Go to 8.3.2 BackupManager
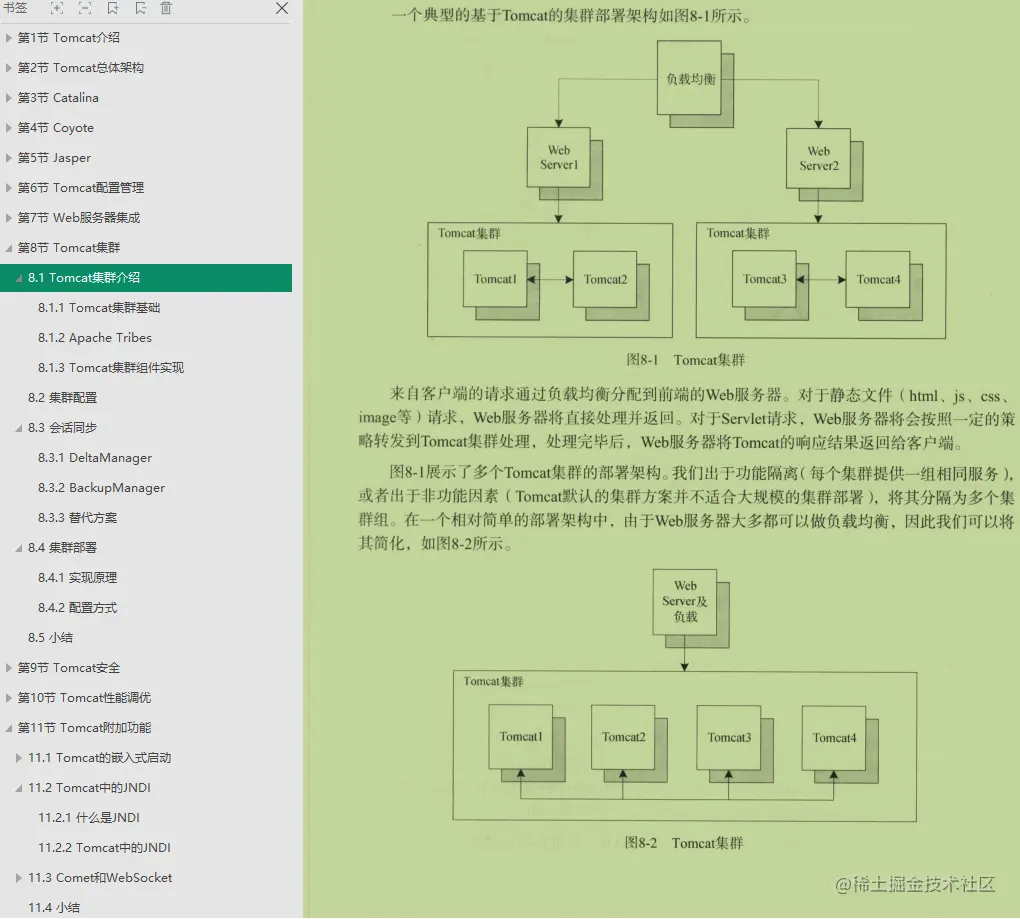This screenshot has height=919, width=1020. [x=101, y=487]
